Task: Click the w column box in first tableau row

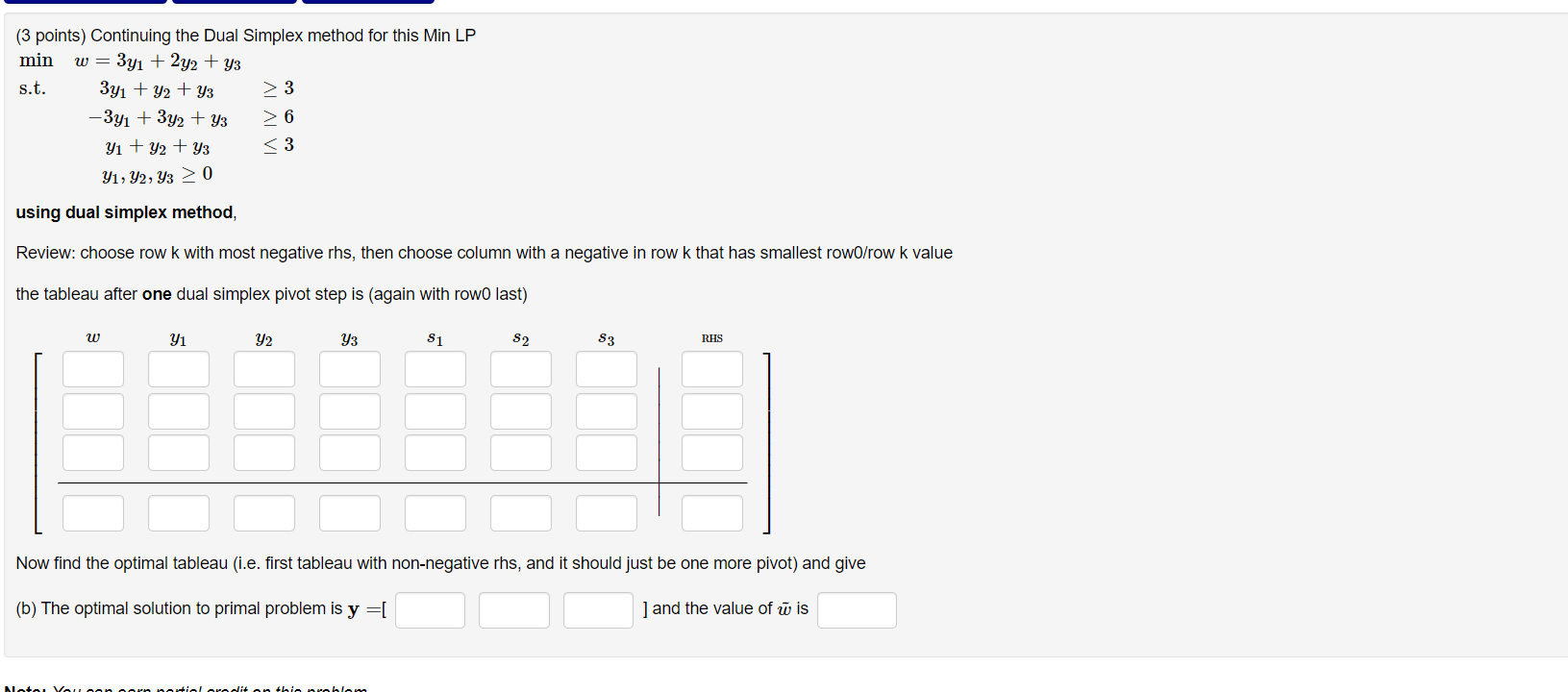Action: pos(92,368)
